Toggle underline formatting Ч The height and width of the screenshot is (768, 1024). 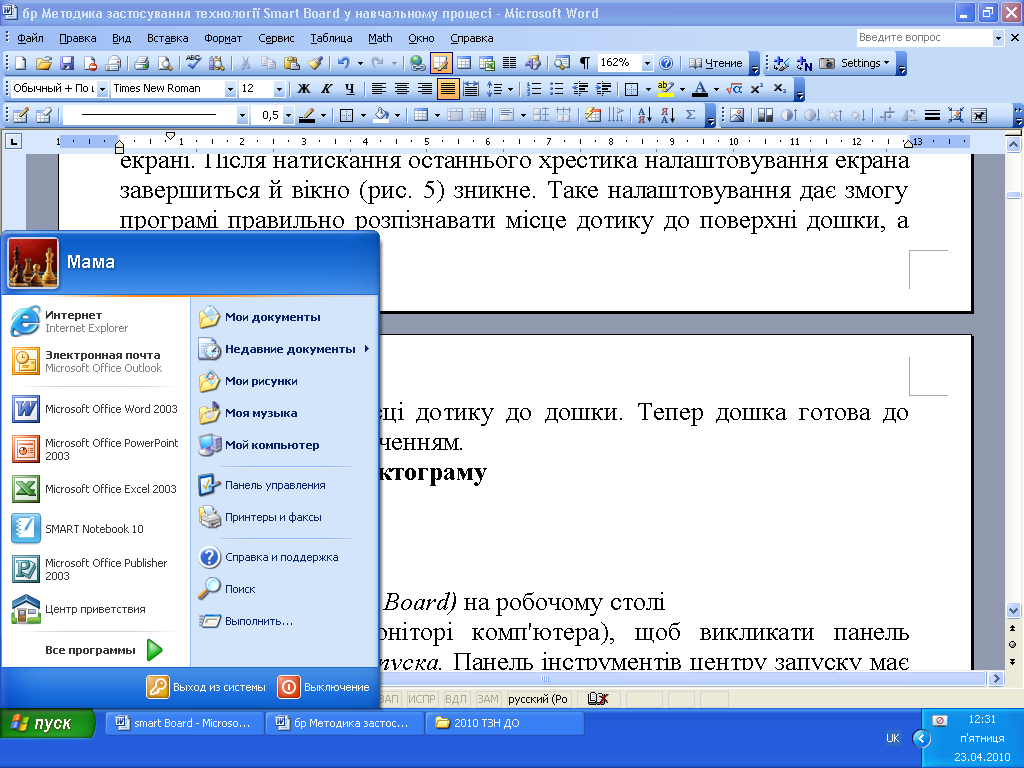click(349, 88)
